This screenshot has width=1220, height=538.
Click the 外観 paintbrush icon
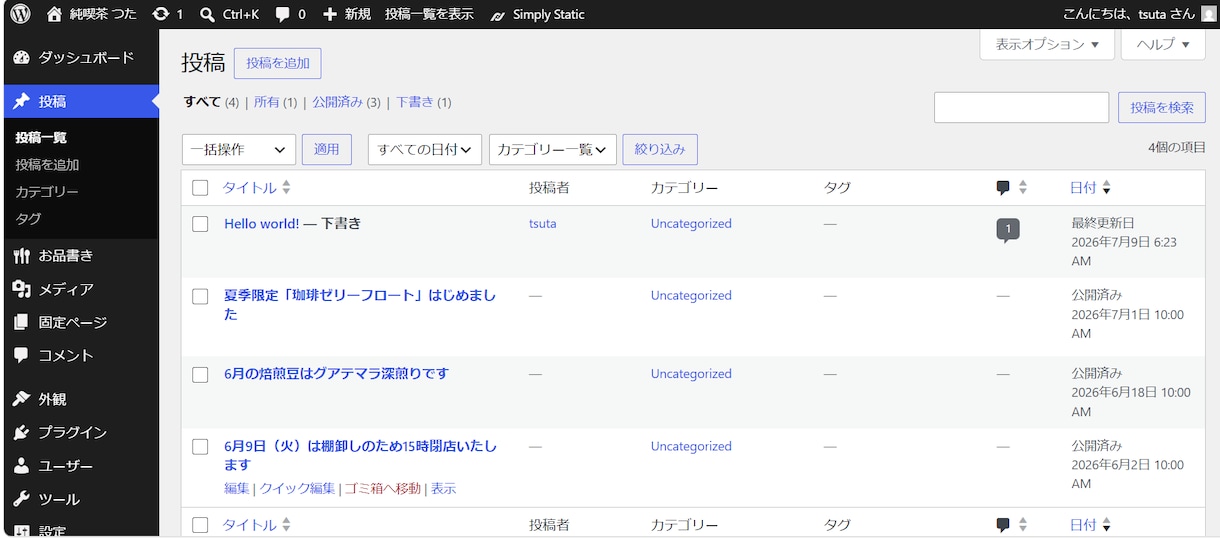click(22, 399)
